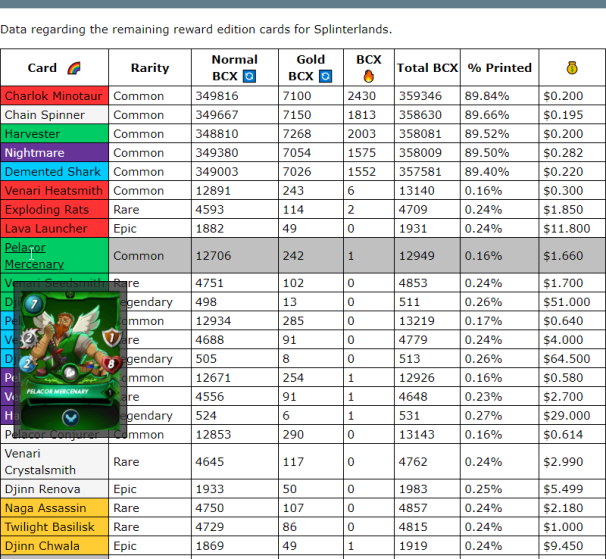Click the money bag icon column header
The image size is (606, 559).
click(x=572, y=68)
